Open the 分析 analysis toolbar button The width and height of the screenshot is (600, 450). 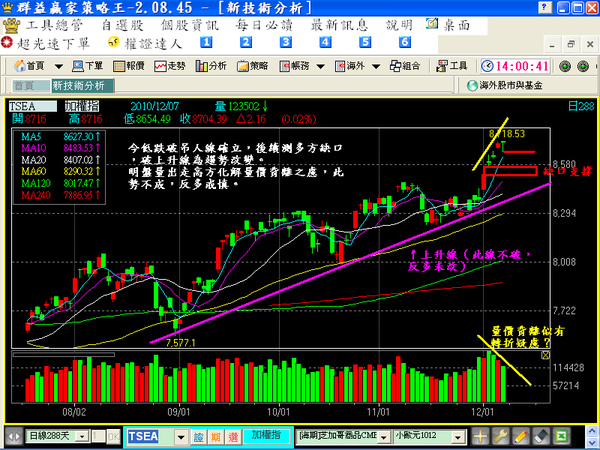[x=211, y=66]
